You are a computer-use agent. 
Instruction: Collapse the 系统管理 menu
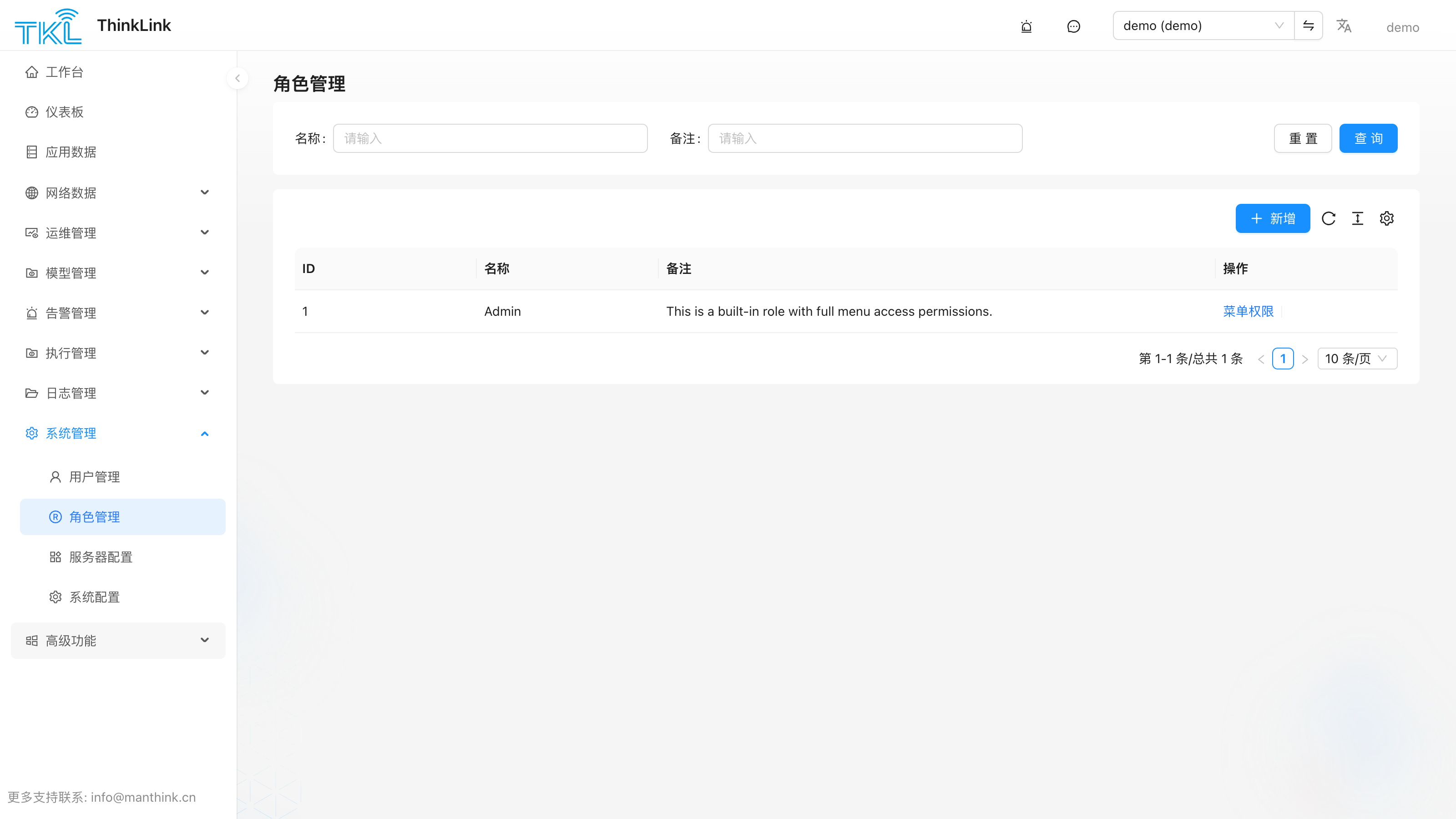[118, 434]
